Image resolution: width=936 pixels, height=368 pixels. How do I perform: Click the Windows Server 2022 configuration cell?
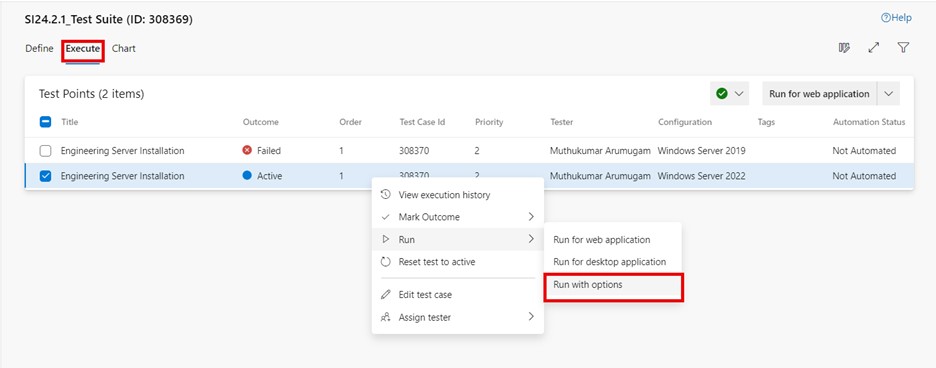point(701,176)
